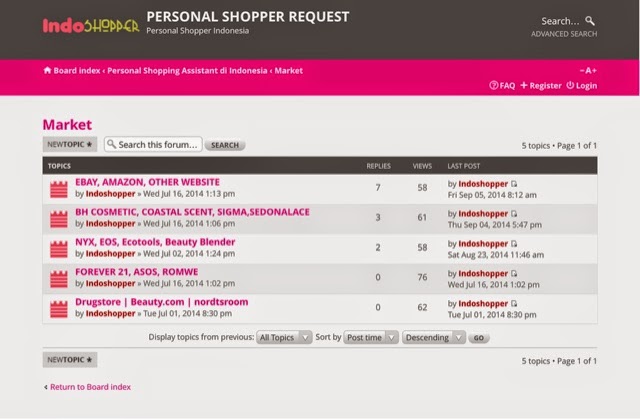View latest post icon in BH COSMETIC row
640x419 pixels.
[514, 214]
